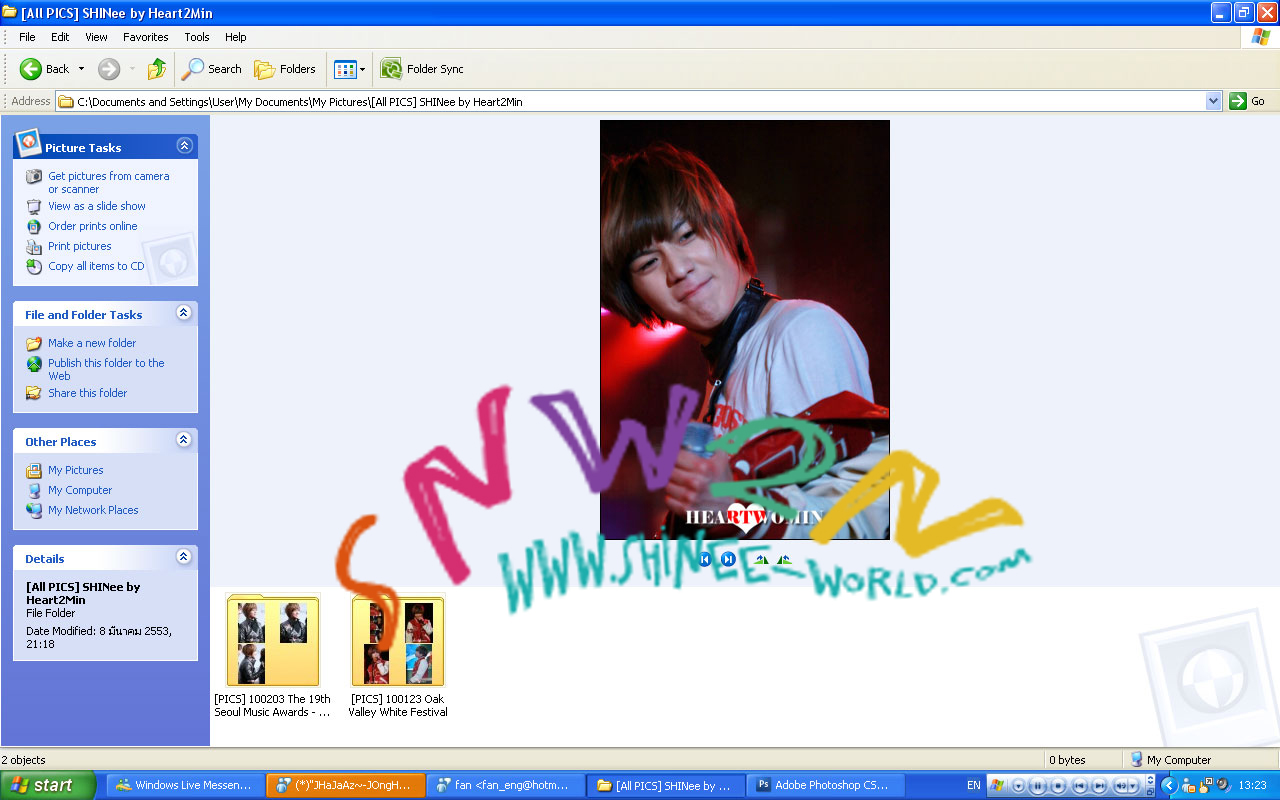Switch to the Windows Live Messenger taskbar button
The image size is (1280, 800).
pos(185,785)
